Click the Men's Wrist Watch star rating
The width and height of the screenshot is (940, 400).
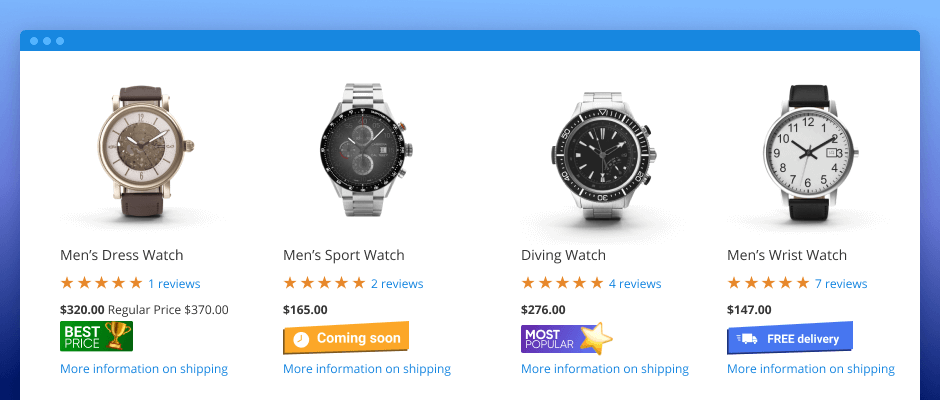(768, 283)
